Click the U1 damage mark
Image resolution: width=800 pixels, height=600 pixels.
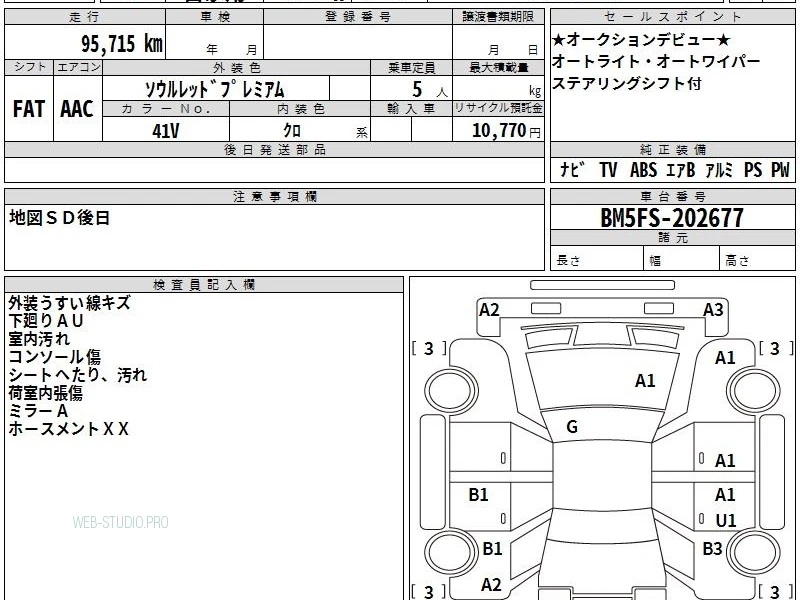[726, 520]
